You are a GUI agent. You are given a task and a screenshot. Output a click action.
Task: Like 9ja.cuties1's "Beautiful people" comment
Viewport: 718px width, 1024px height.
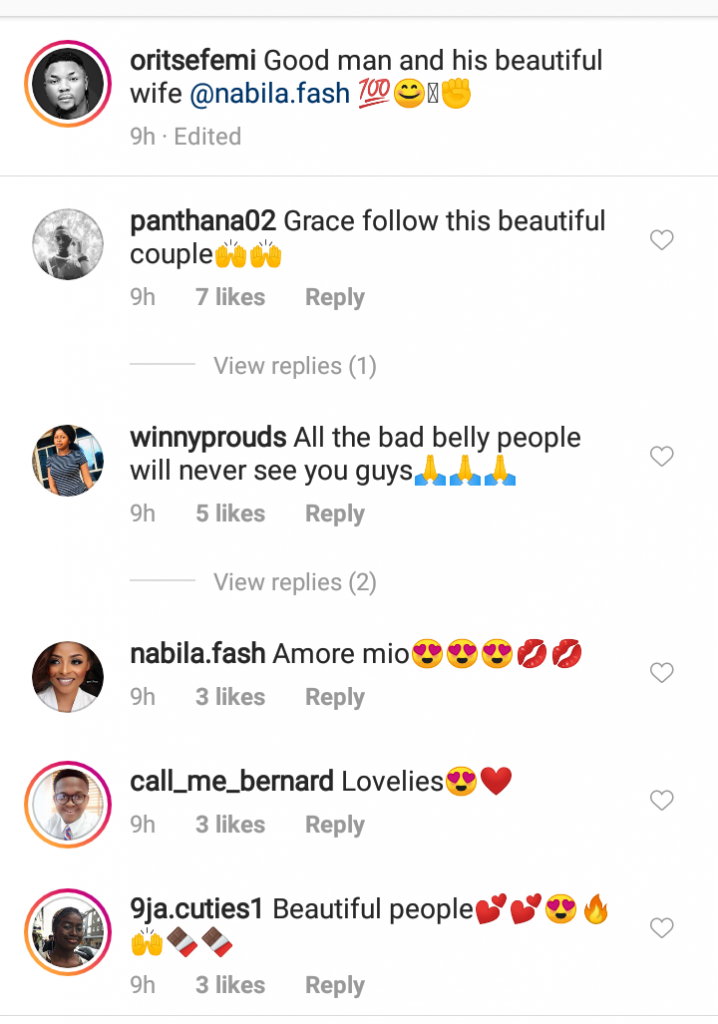tap(662, 928)
